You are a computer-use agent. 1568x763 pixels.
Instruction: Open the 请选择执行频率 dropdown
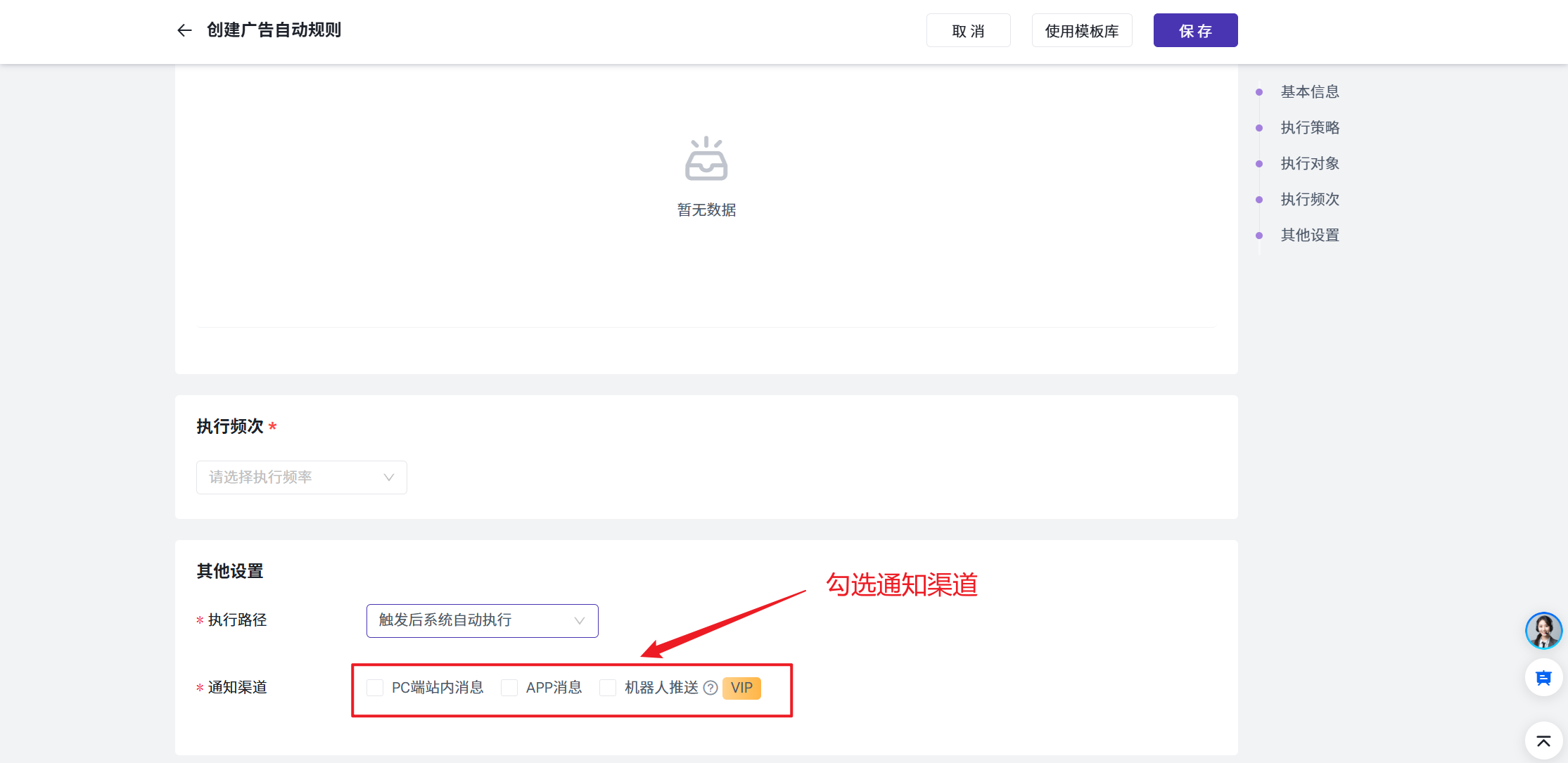tap(301, 477)
